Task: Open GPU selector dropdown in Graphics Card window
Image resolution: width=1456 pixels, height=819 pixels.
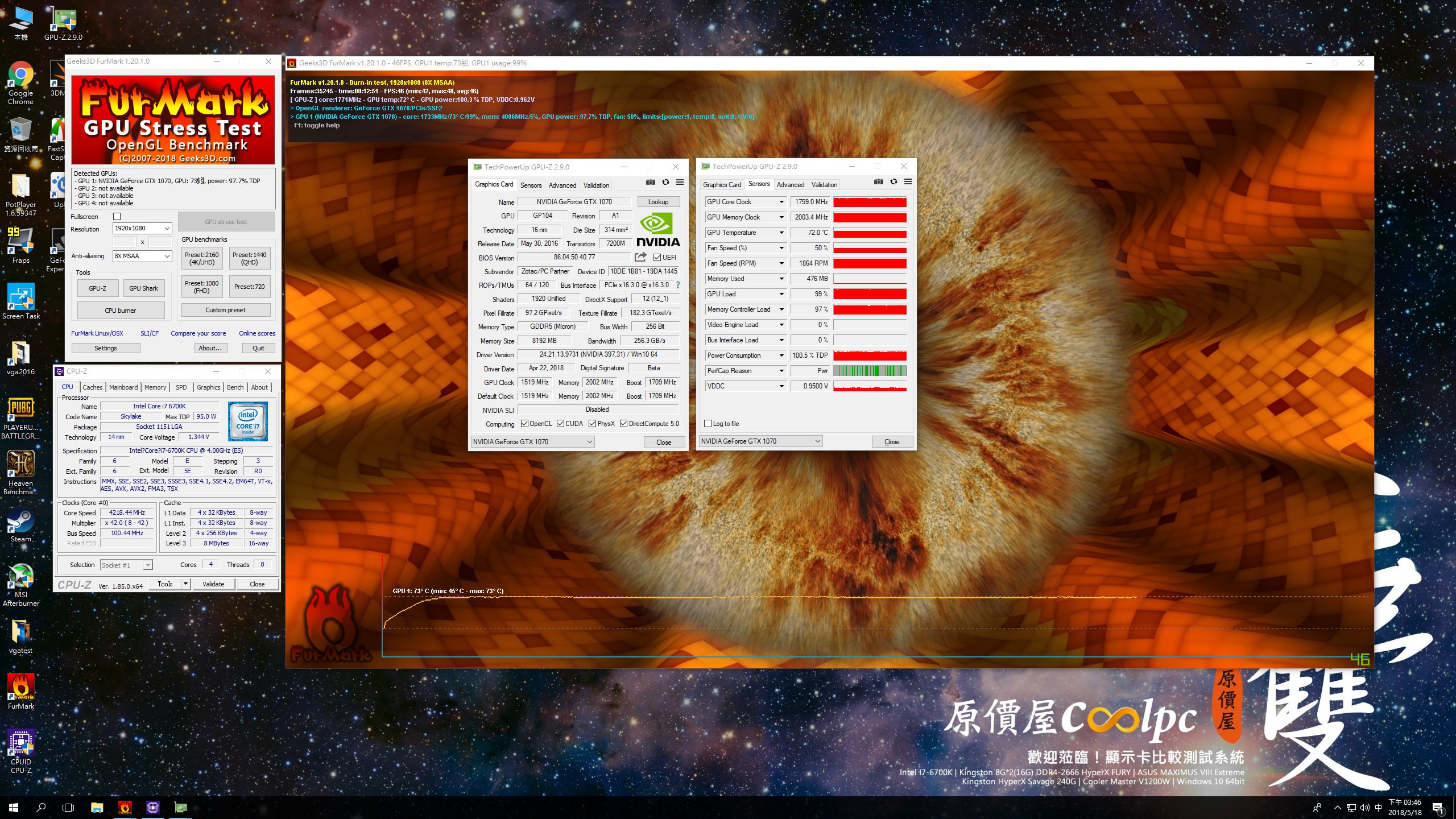Action: [532, 442]
